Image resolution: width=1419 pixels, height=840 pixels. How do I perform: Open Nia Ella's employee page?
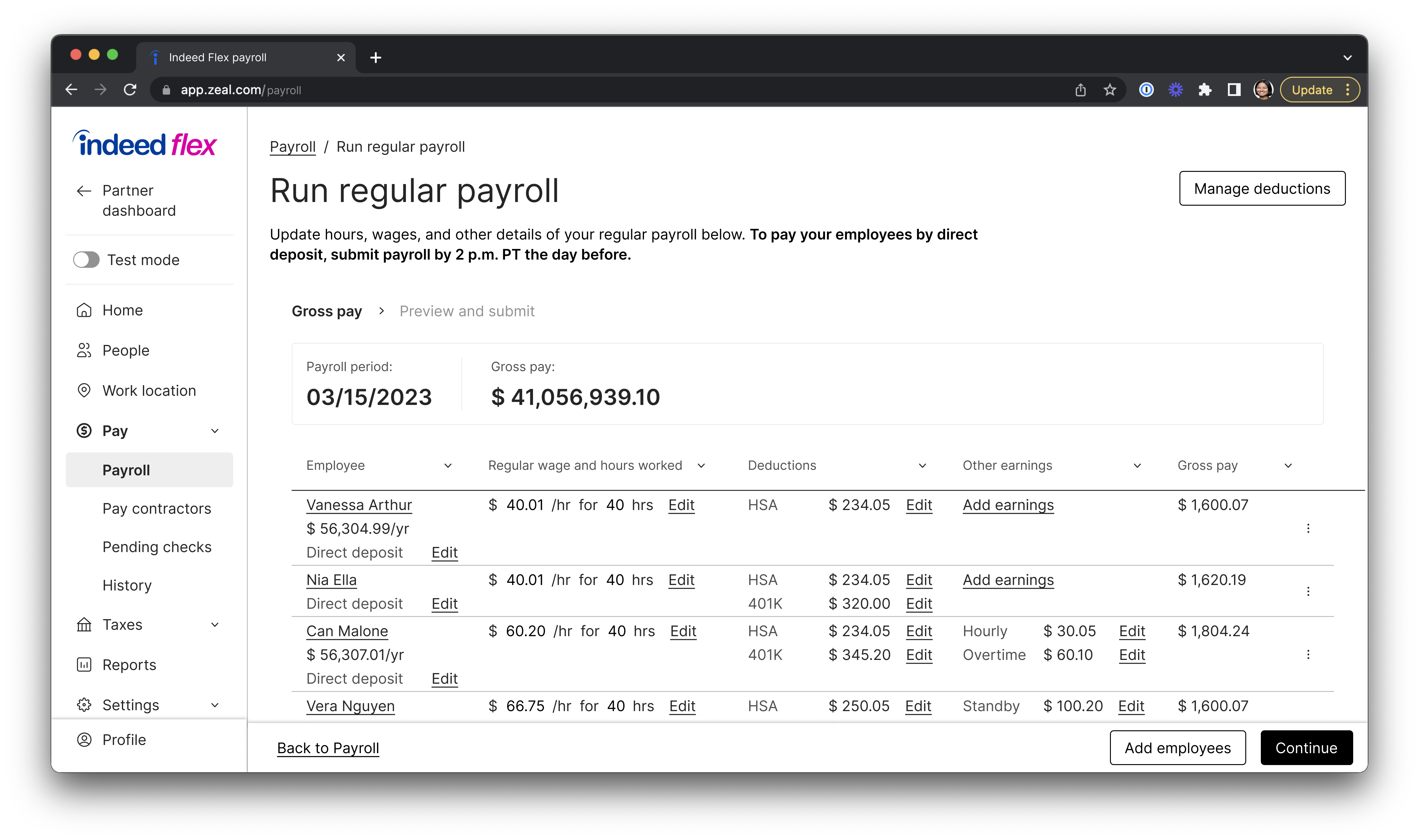[331, 580]
